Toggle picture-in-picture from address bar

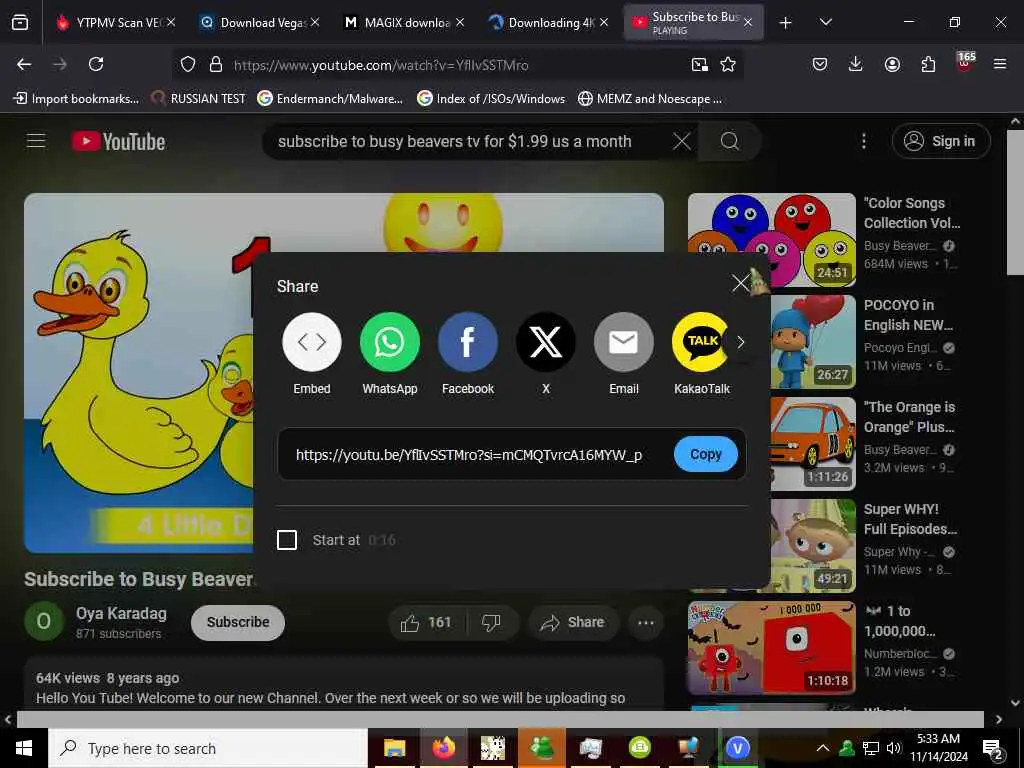(x=699, y=64)
